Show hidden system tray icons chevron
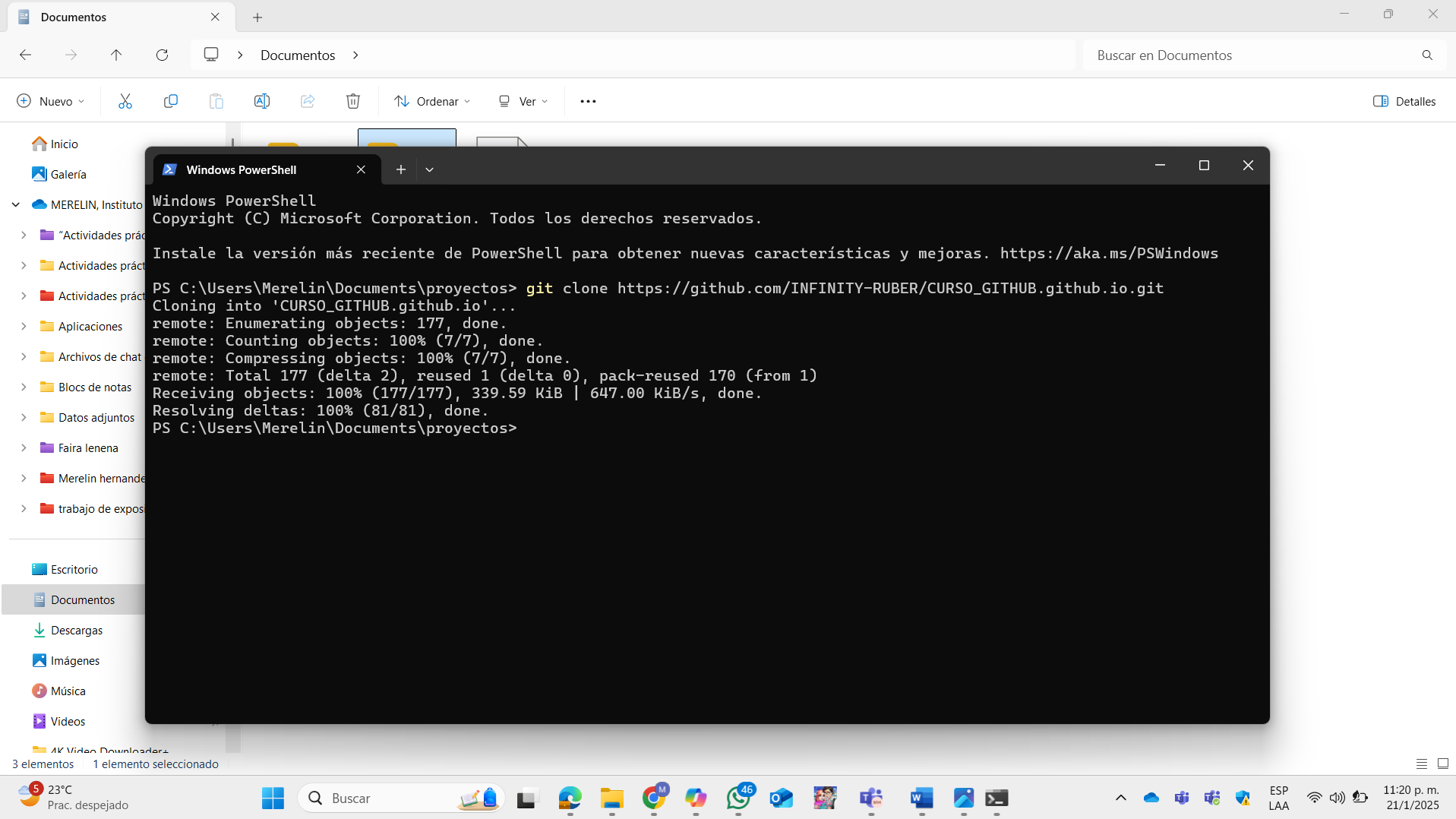Viewport: 1456px width, 819px height. (x=1120, y=798)
